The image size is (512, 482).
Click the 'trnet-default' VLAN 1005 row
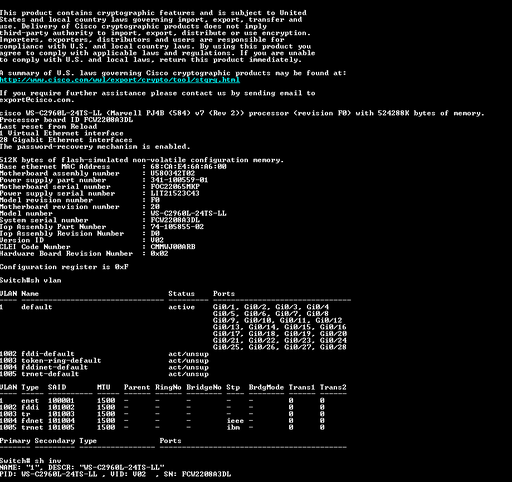coord(104,374)
